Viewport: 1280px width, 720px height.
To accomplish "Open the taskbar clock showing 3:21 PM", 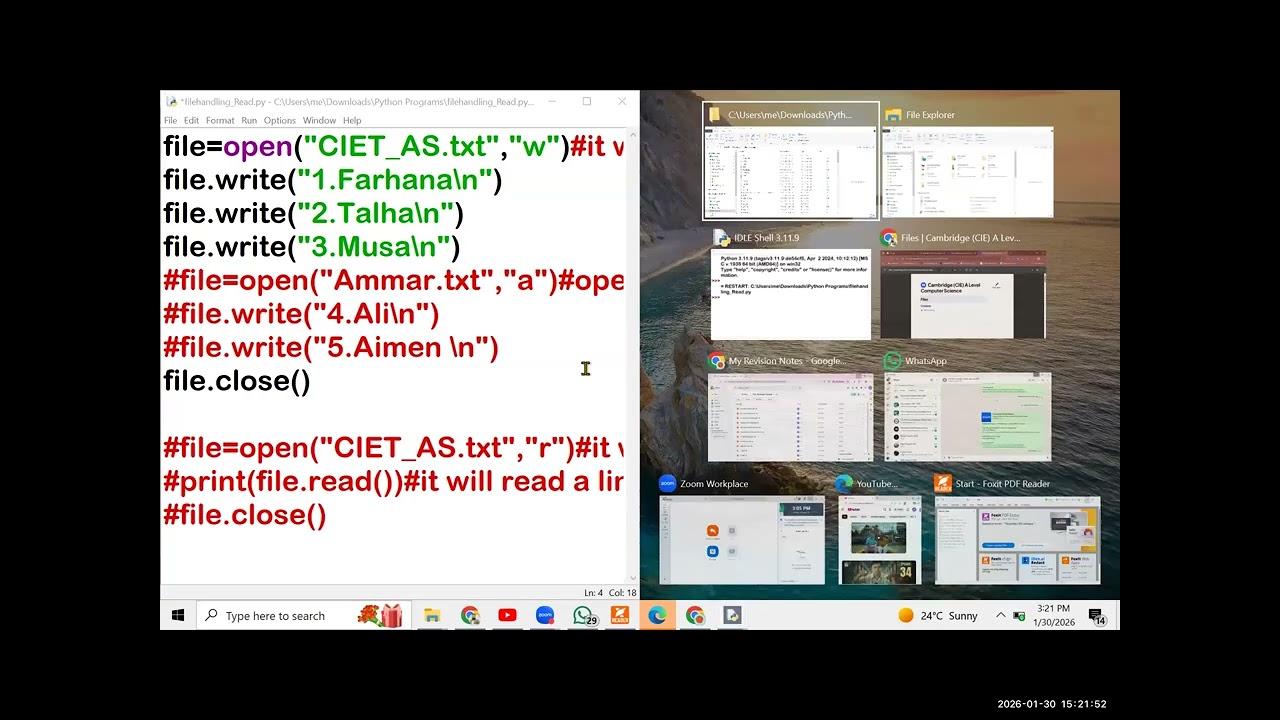I will pos(1053,615).
